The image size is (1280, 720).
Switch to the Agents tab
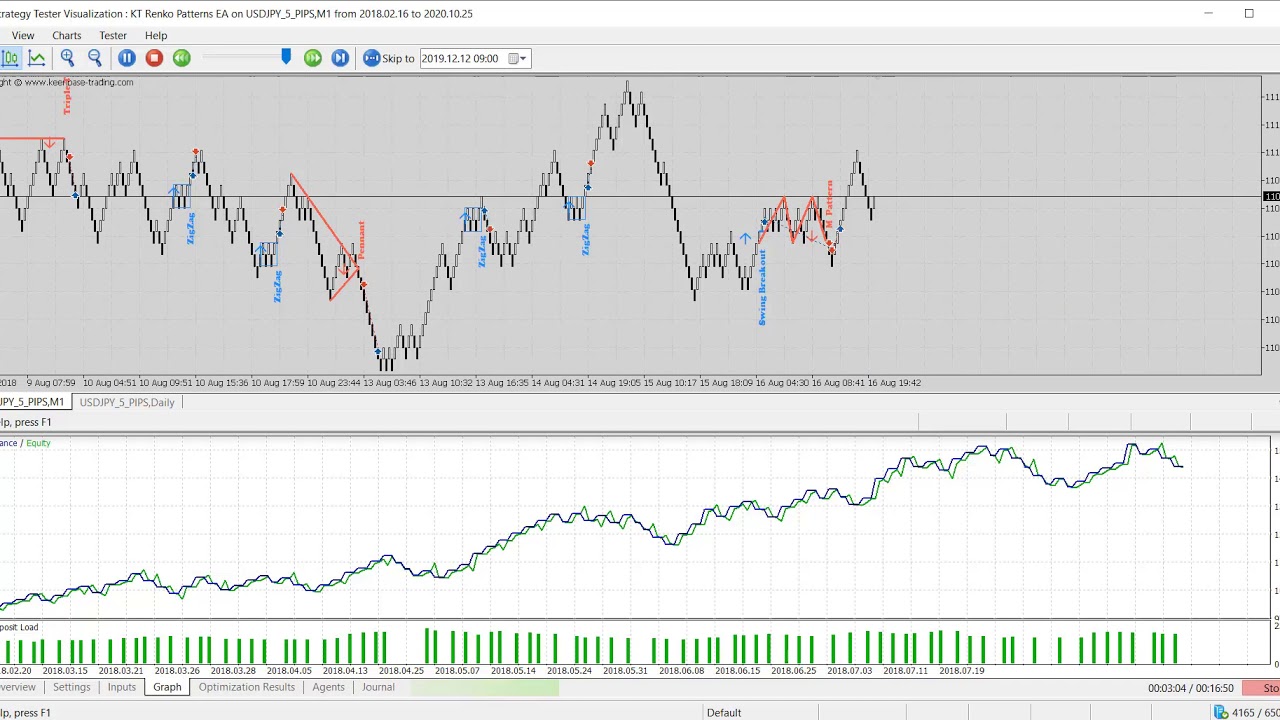328,687
